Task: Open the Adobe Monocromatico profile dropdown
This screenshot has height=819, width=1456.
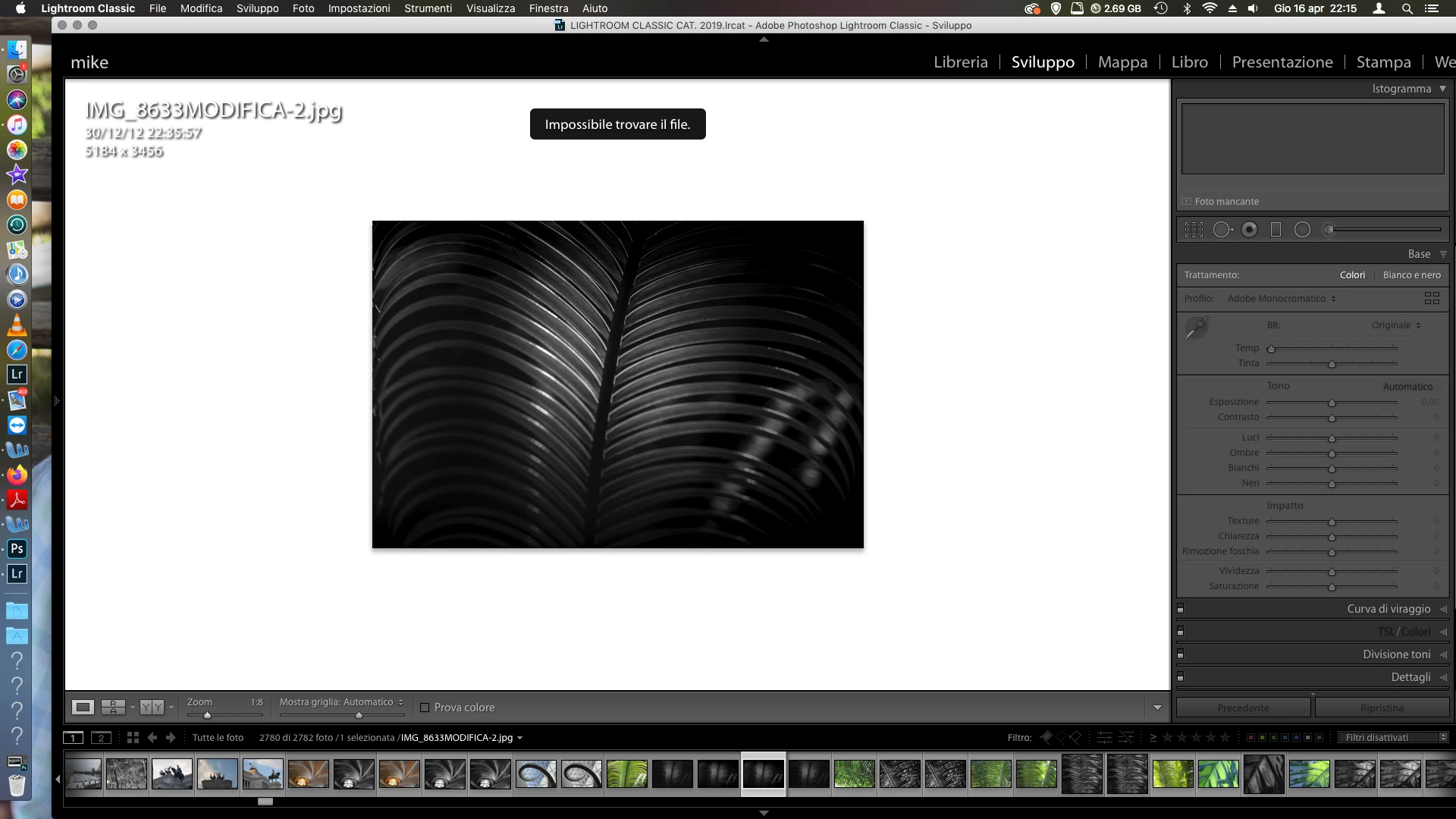Action: tap(1282, 299)
